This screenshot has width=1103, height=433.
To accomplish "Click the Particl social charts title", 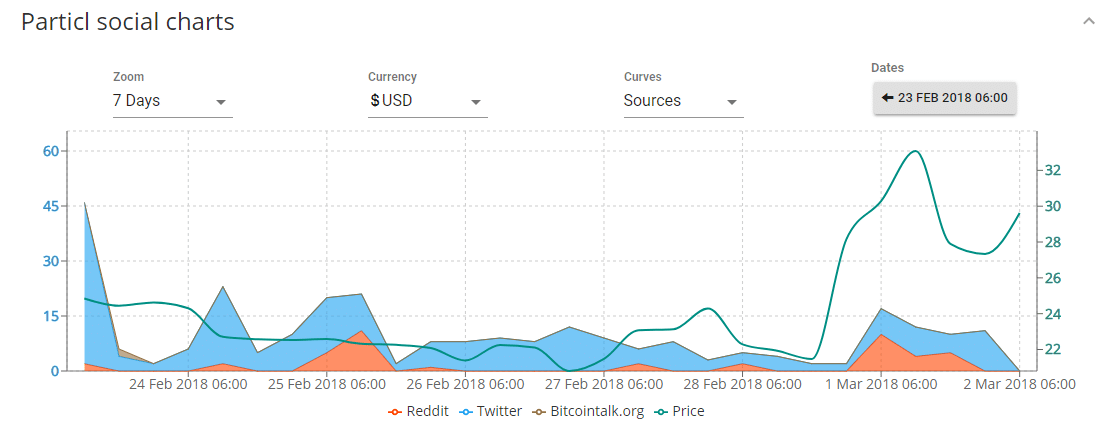I will [127, 22].
